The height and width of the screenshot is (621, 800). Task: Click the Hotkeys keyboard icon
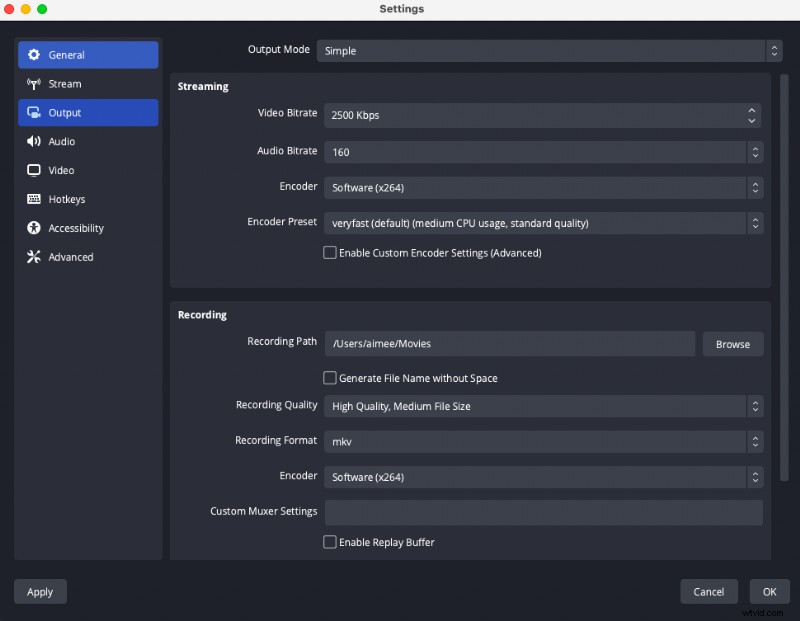coord(35,199)
